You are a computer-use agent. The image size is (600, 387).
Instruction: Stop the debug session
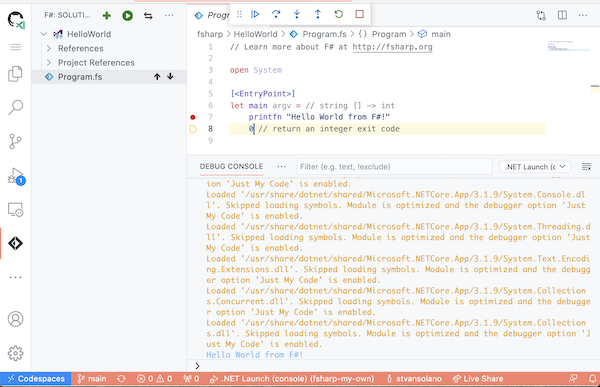click(x=359, y=15)
